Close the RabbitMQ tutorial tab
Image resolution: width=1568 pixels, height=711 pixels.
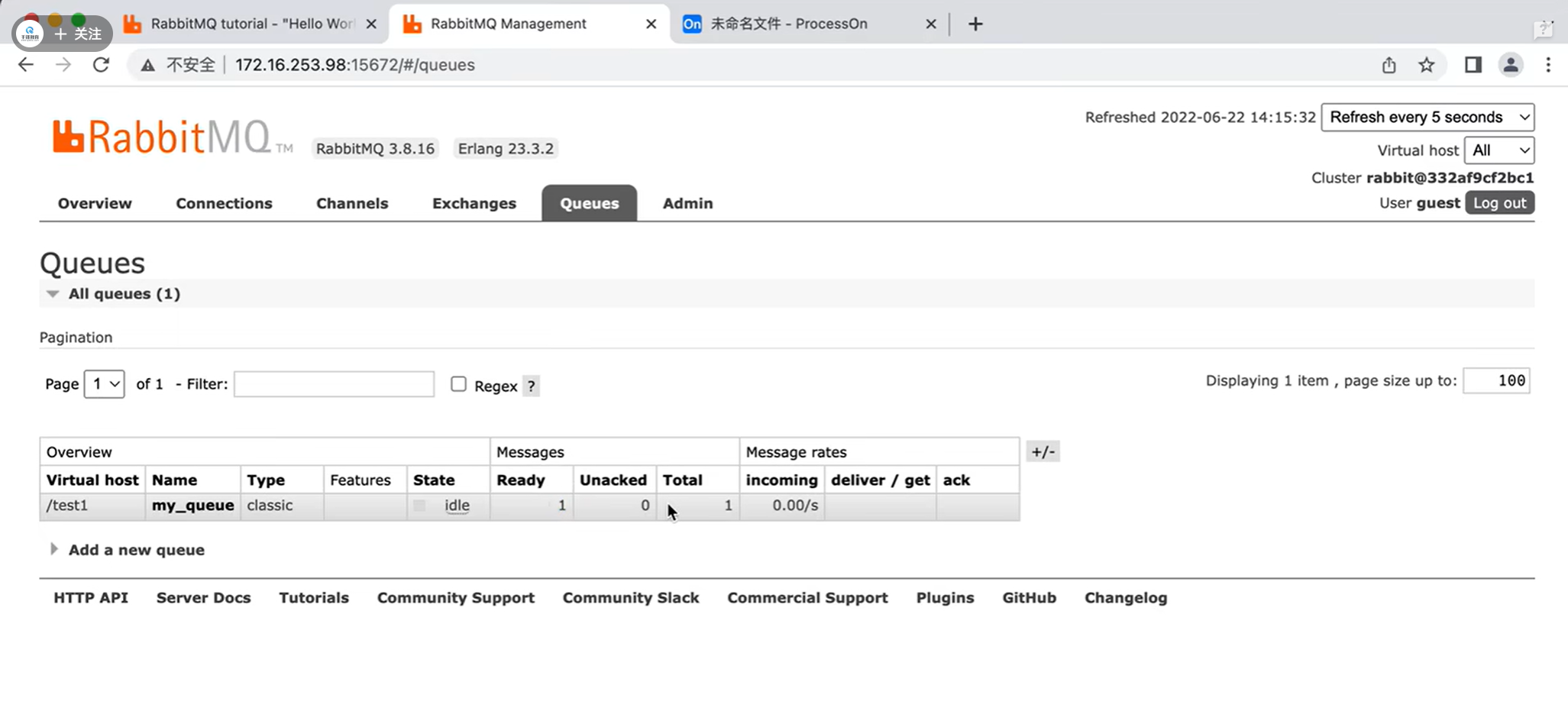click(x=371, y=24)
